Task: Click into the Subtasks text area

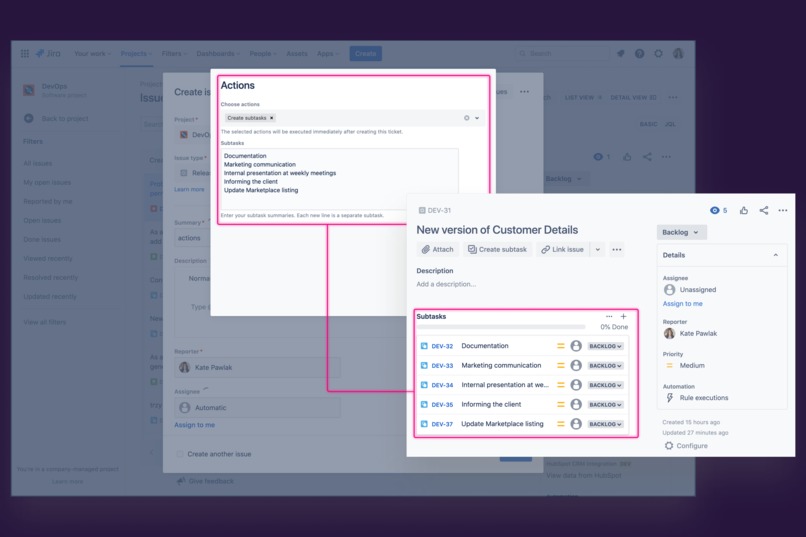Action: tap(339, 178)
